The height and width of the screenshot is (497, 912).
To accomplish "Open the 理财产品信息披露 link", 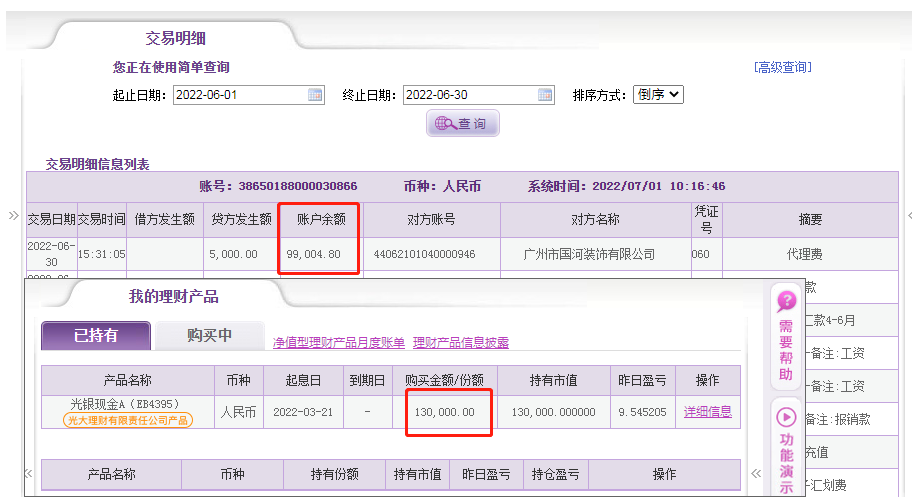I will (461, 343).
